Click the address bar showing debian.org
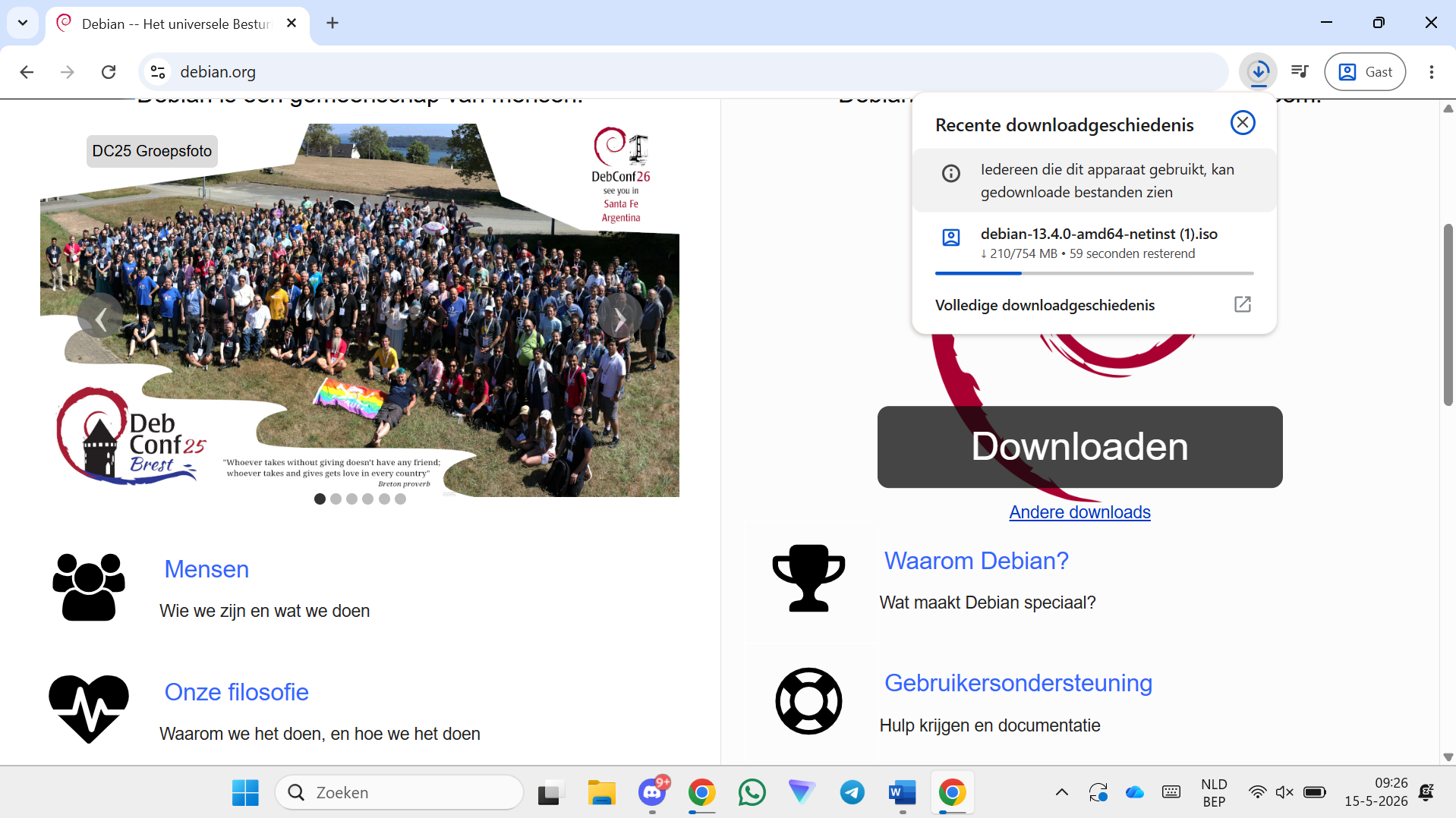 click(x=683, y=72)
